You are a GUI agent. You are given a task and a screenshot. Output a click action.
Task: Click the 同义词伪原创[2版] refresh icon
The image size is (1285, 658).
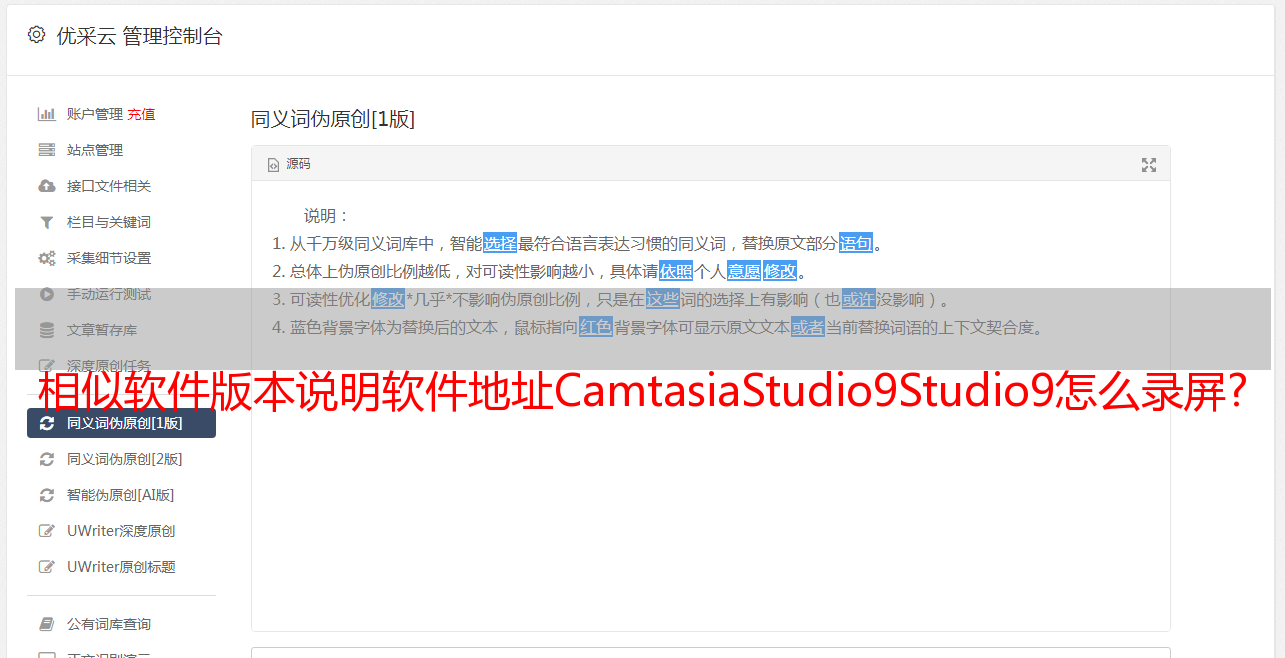pyautogui.click(x=46, y=459)
